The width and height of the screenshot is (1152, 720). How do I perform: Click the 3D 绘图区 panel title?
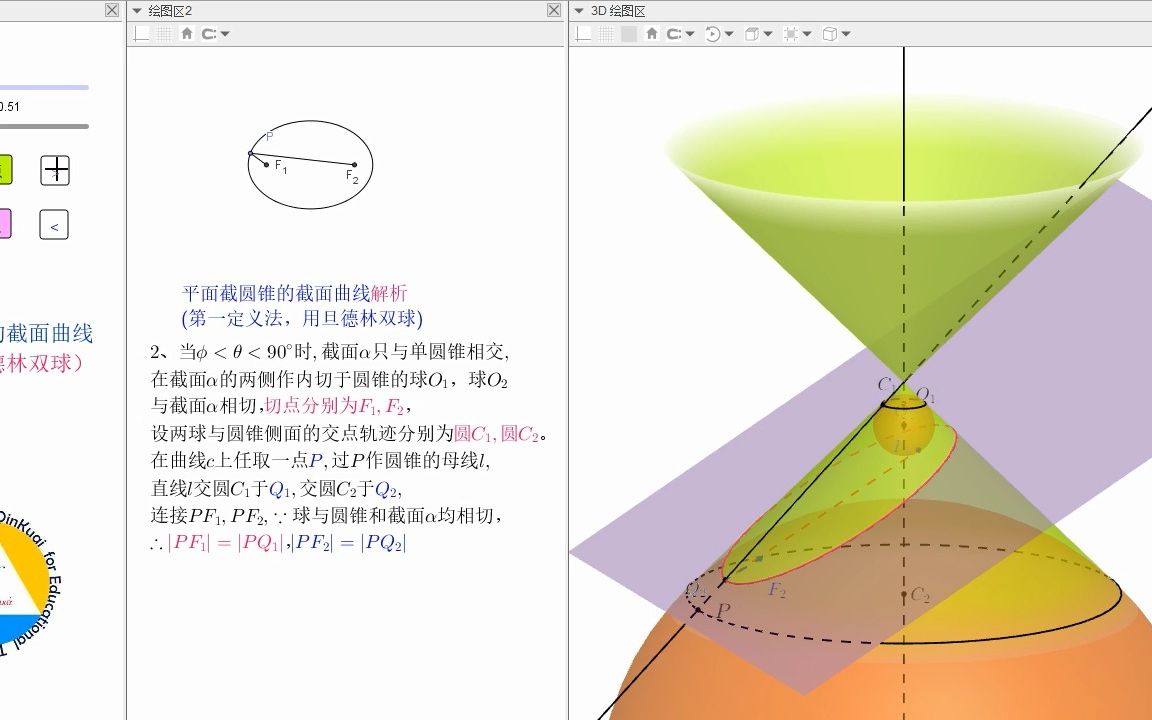point(618,11)
